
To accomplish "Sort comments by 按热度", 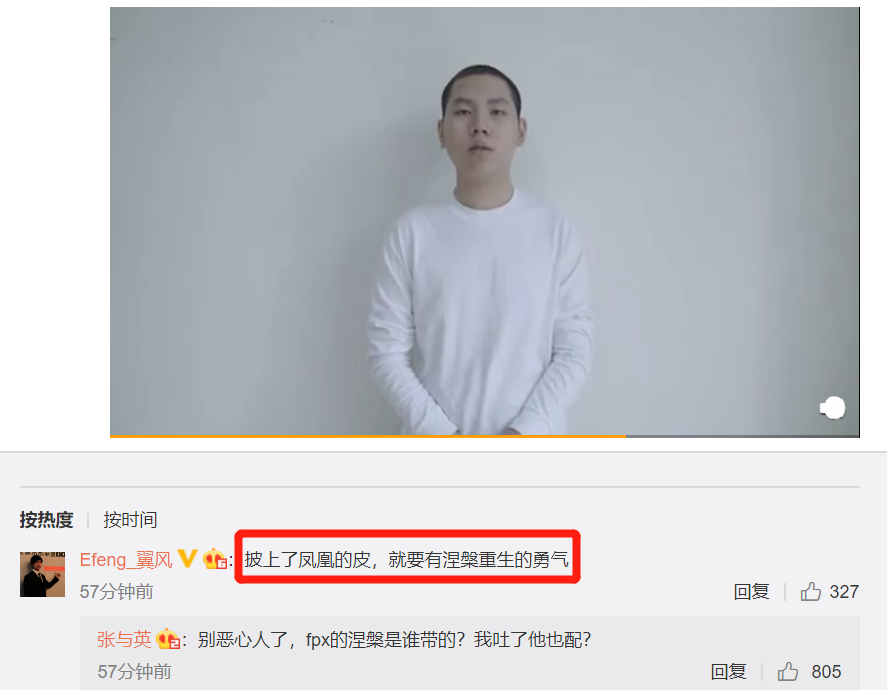I will coord(46,519).
